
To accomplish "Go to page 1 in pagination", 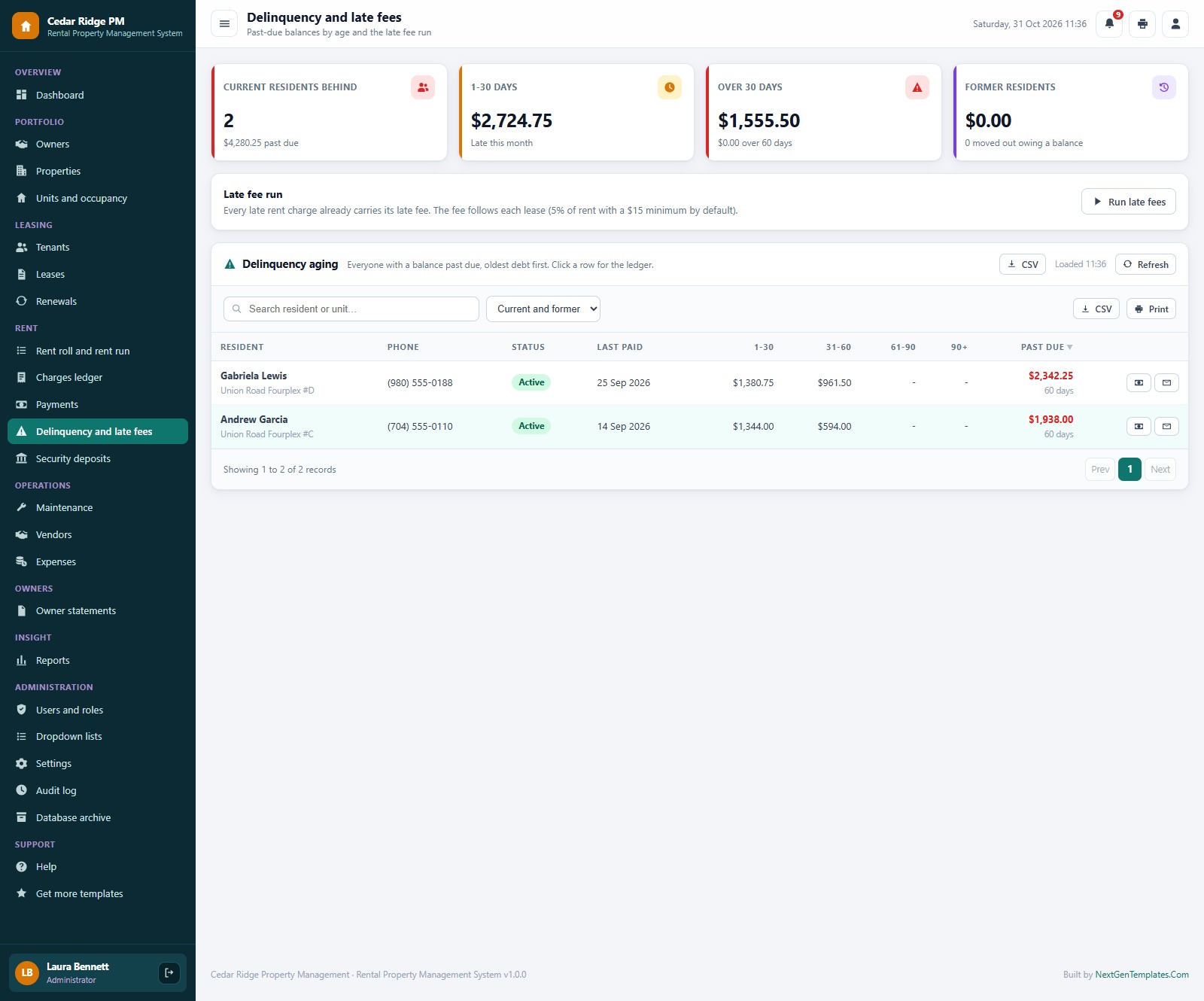I will (1130, 470).
